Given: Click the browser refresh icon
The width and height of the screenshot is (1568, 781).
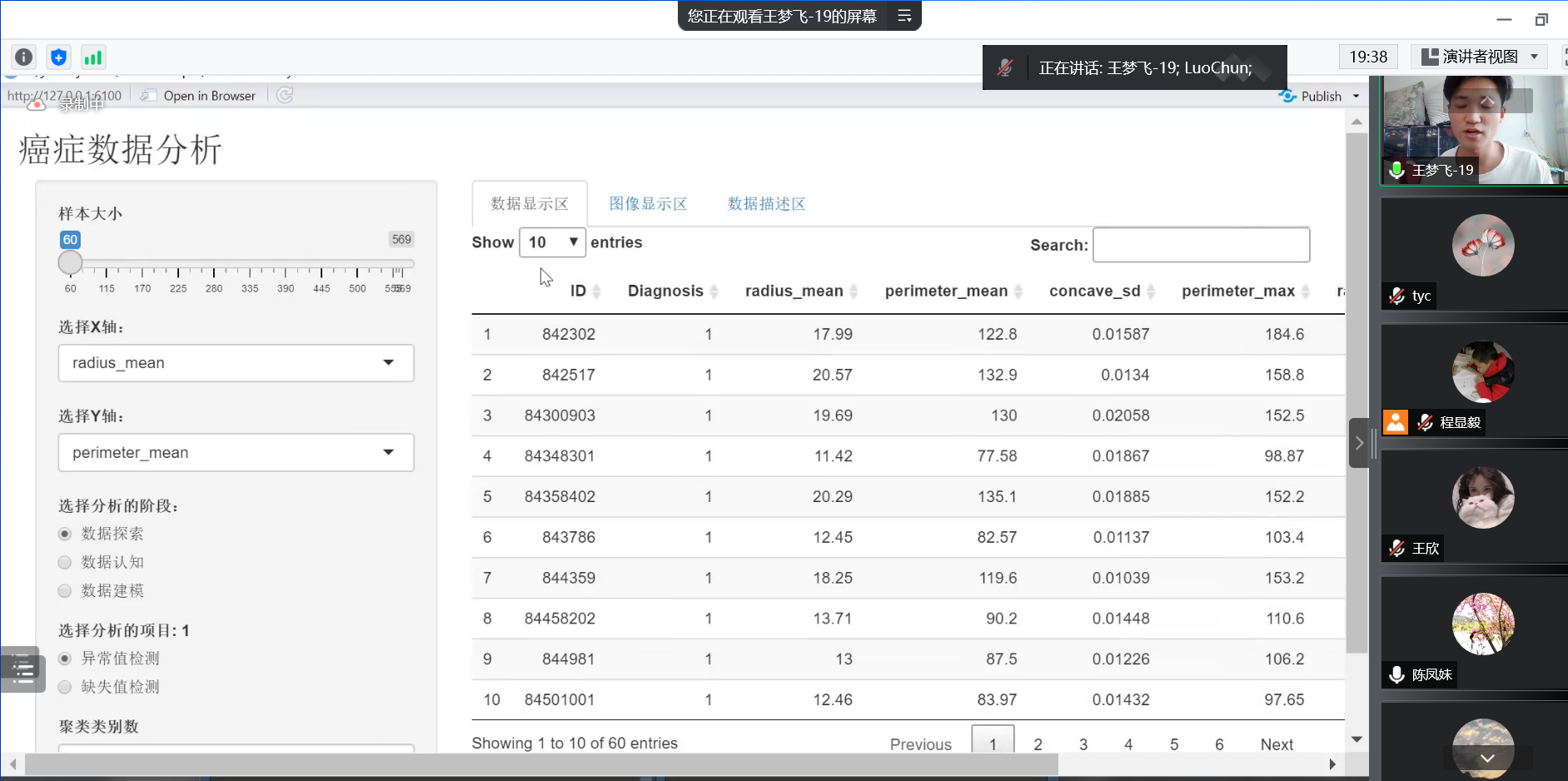Looking at the screenshot, I should 285,96.
